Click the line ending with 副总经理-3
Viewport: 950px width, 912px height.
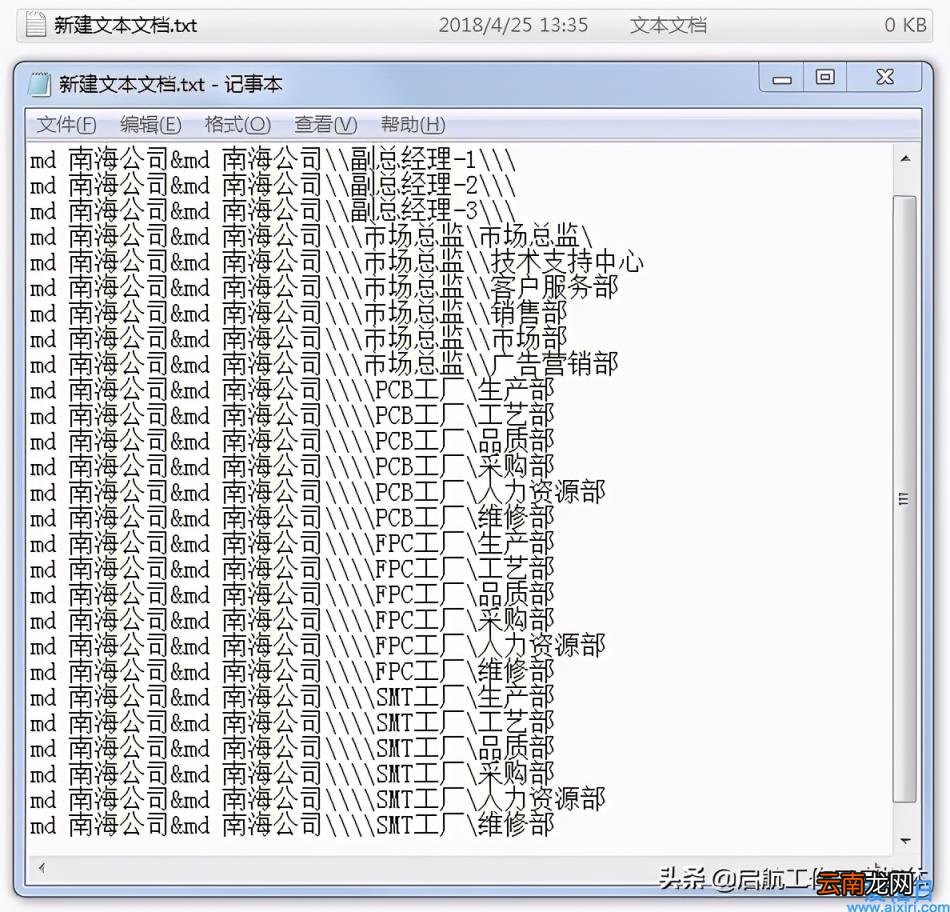[x=273, y=211]
